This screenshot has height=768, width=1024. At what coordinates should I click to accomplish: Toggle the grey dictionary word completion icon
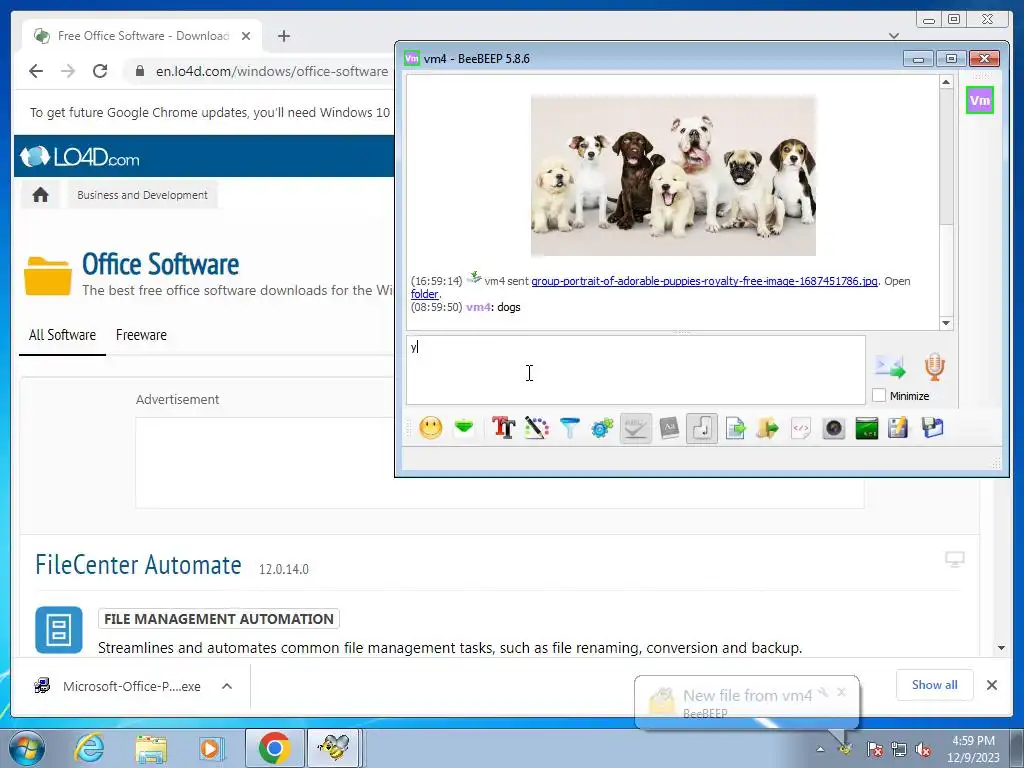click(x=669, y=428)
